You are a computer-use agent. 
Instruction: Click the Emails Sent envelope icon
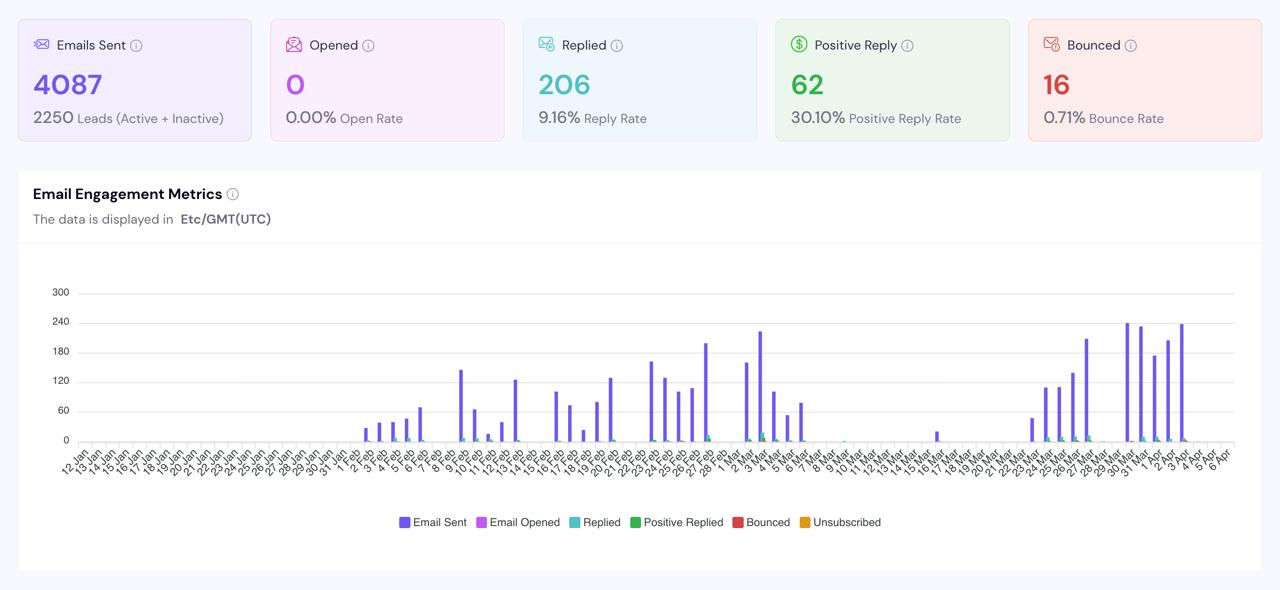(x=41, y=45)
